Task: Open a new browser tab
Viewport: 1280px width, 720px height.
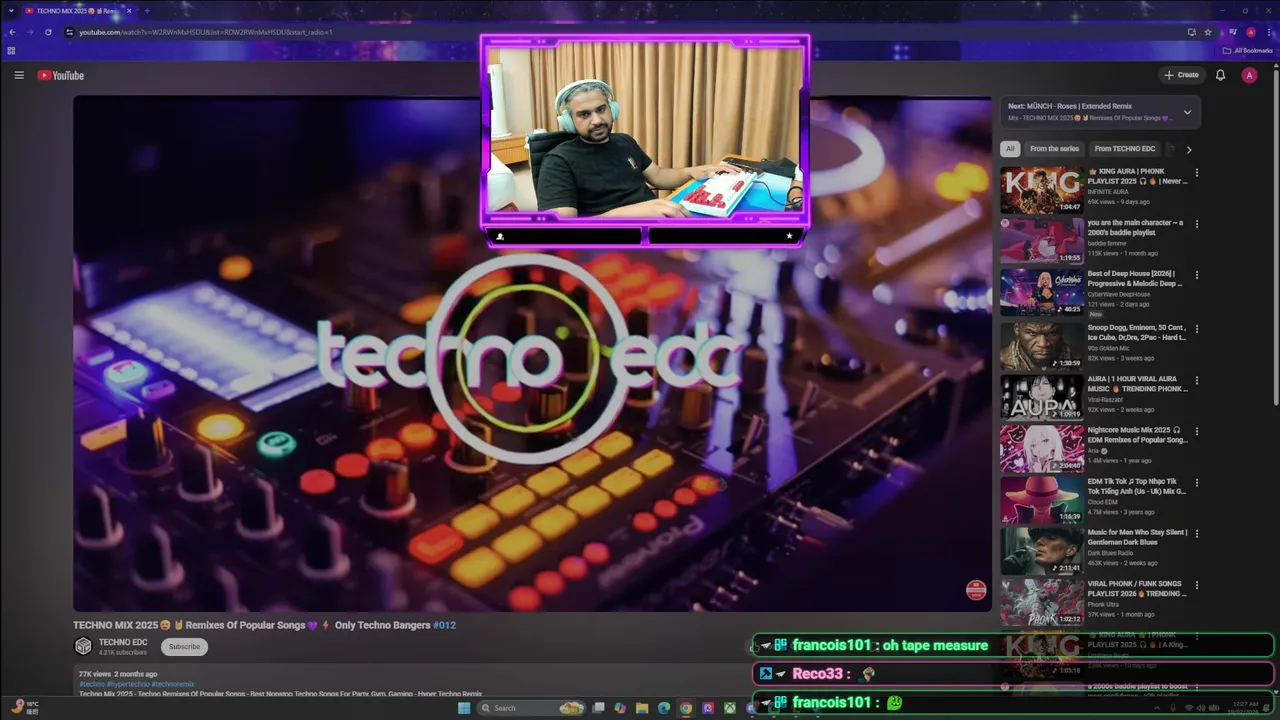Action: pos(147,11)
